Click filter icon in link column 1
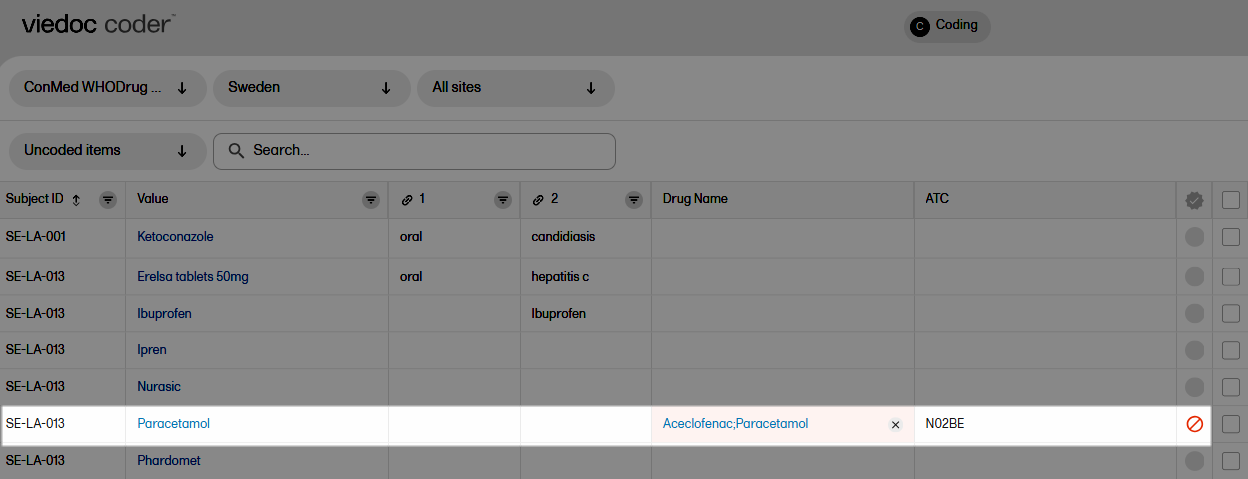1248x479 pixels. 503,200
